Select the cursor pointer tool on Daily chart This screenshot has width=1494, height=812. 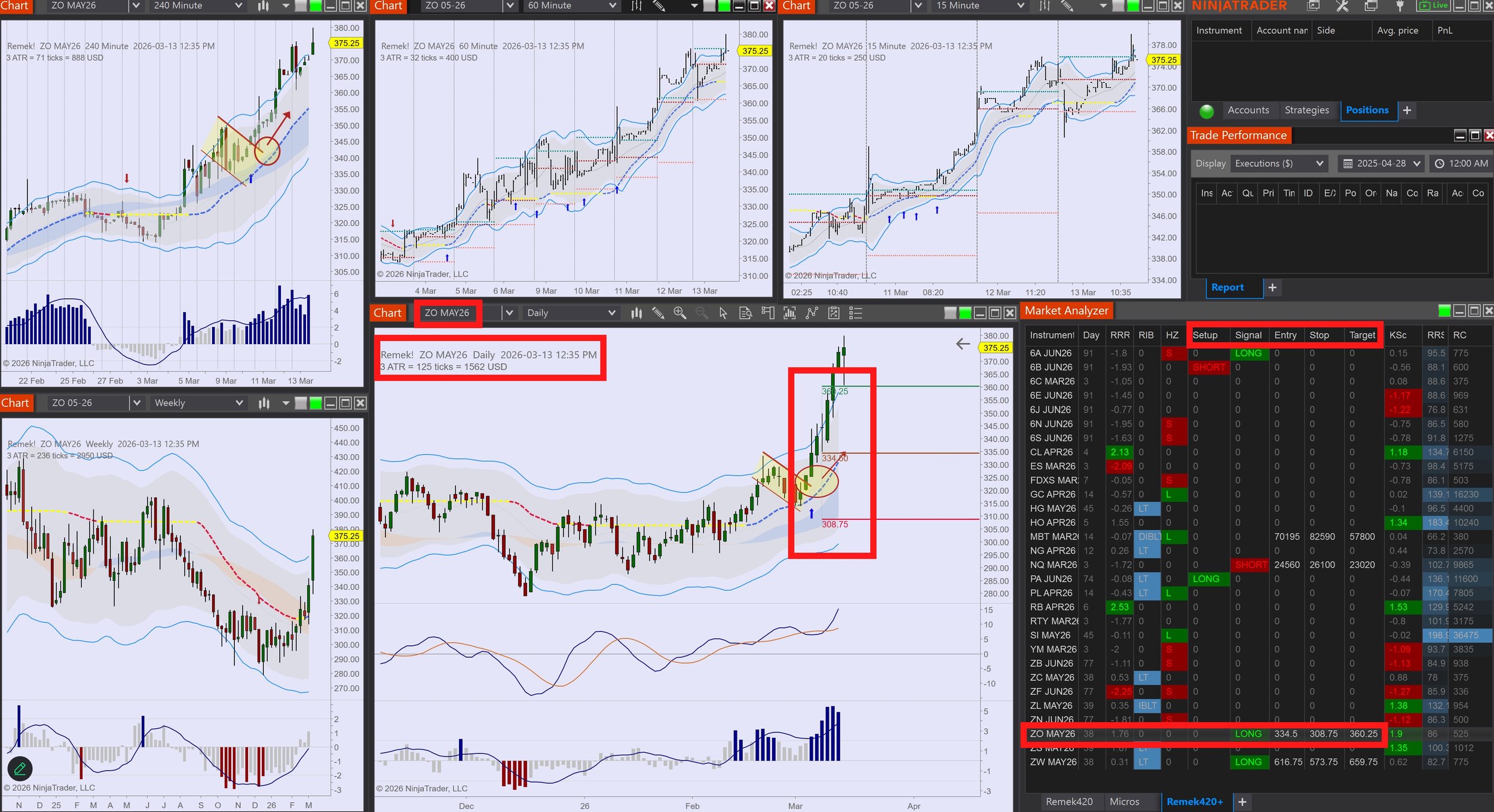(x=723, y=312)
